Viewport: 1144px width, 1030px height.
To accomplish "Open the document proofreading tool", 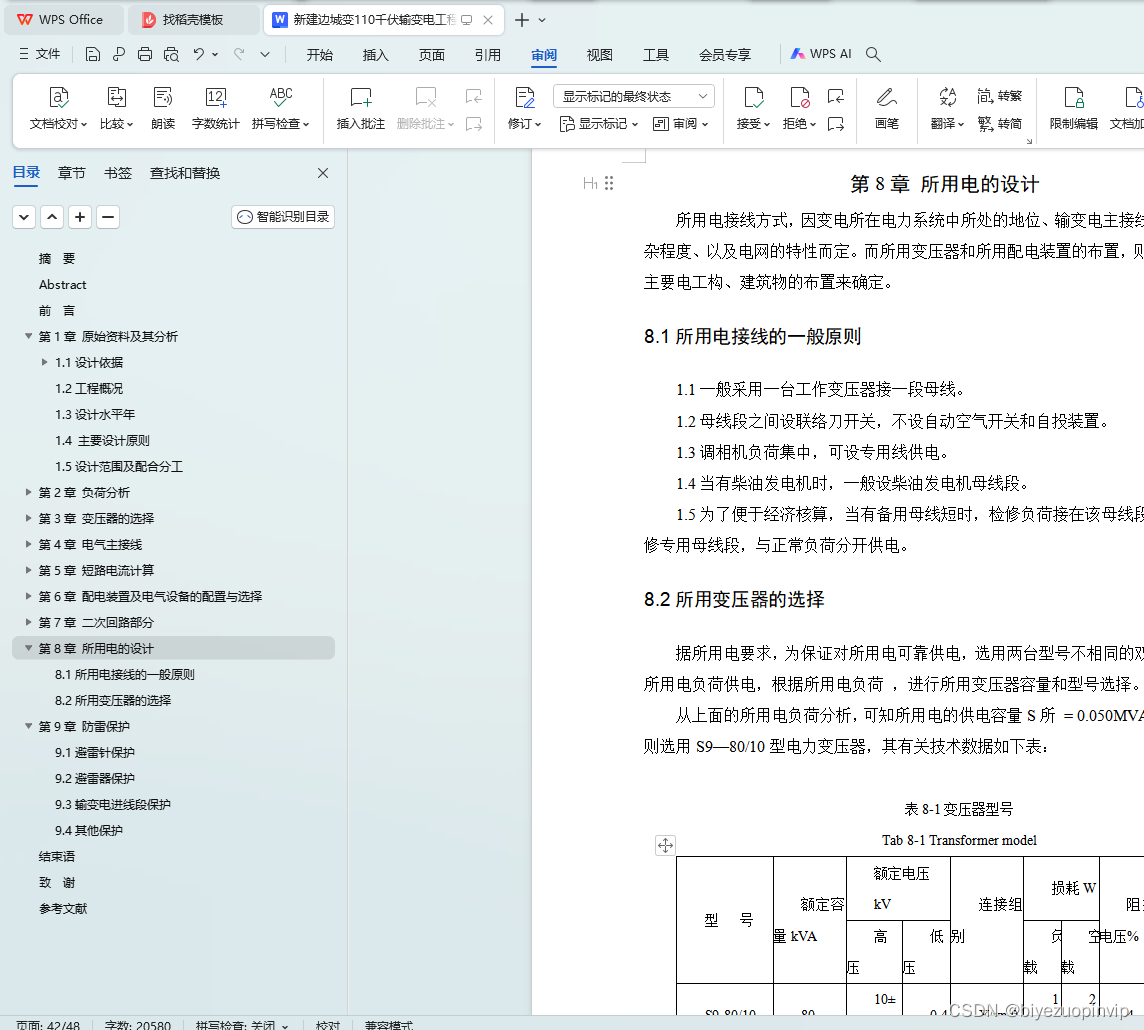I will click(58, 108).
